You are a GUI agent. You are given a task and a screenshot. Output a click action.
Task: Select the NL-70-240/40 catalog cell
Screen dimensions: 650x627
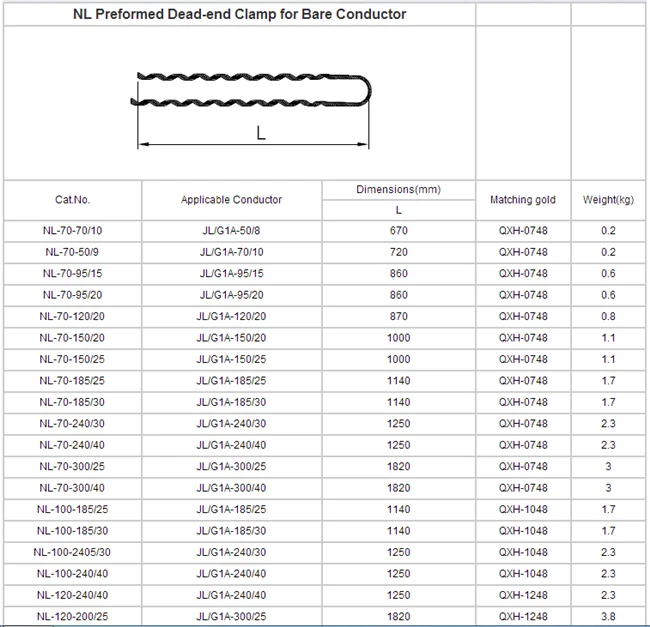pos(72,445)
